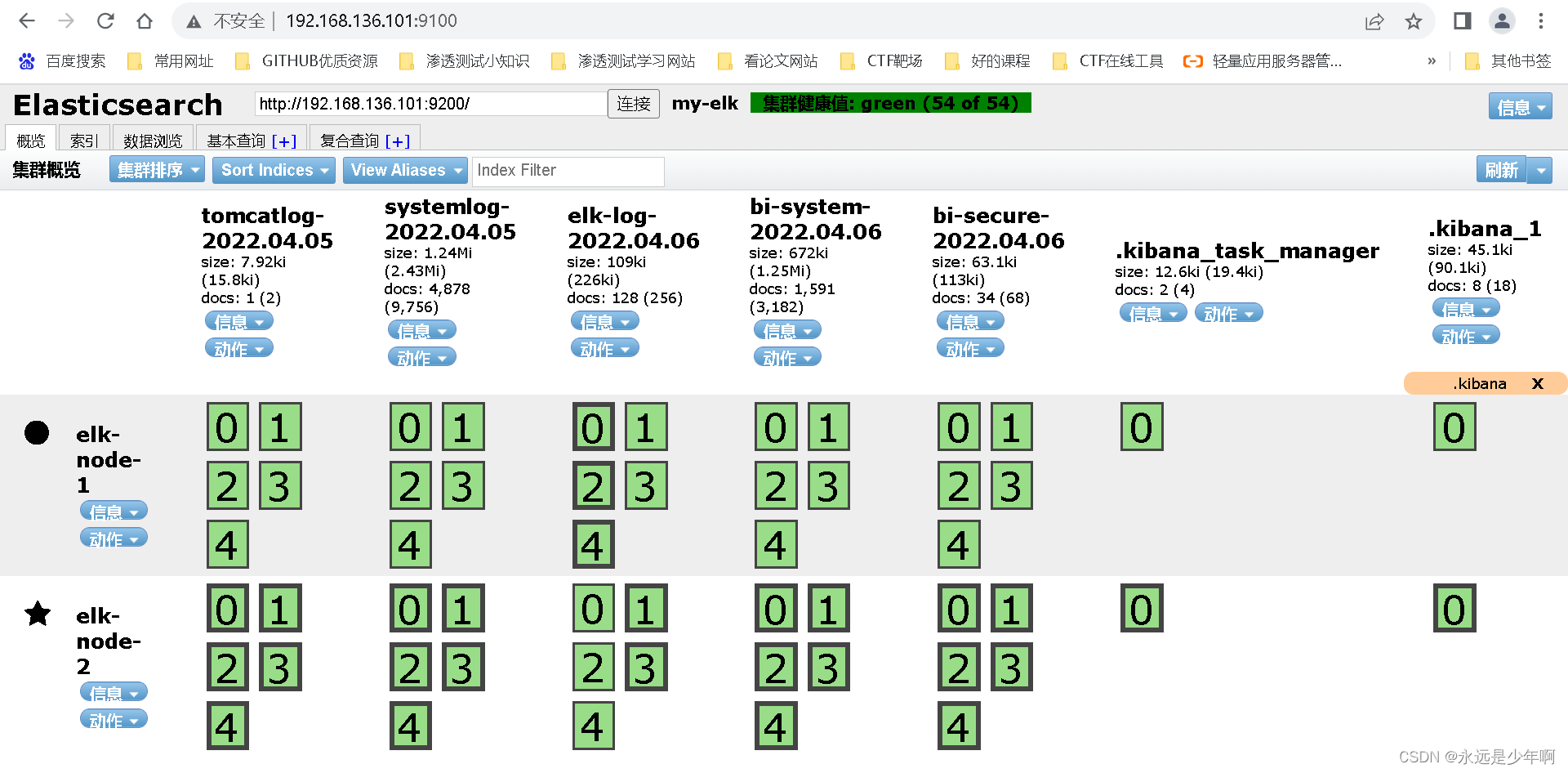This screenshot has width=1568, height=773.
Task: Add new 基本查询 tab with [+]
Action: tap(284, 141)
